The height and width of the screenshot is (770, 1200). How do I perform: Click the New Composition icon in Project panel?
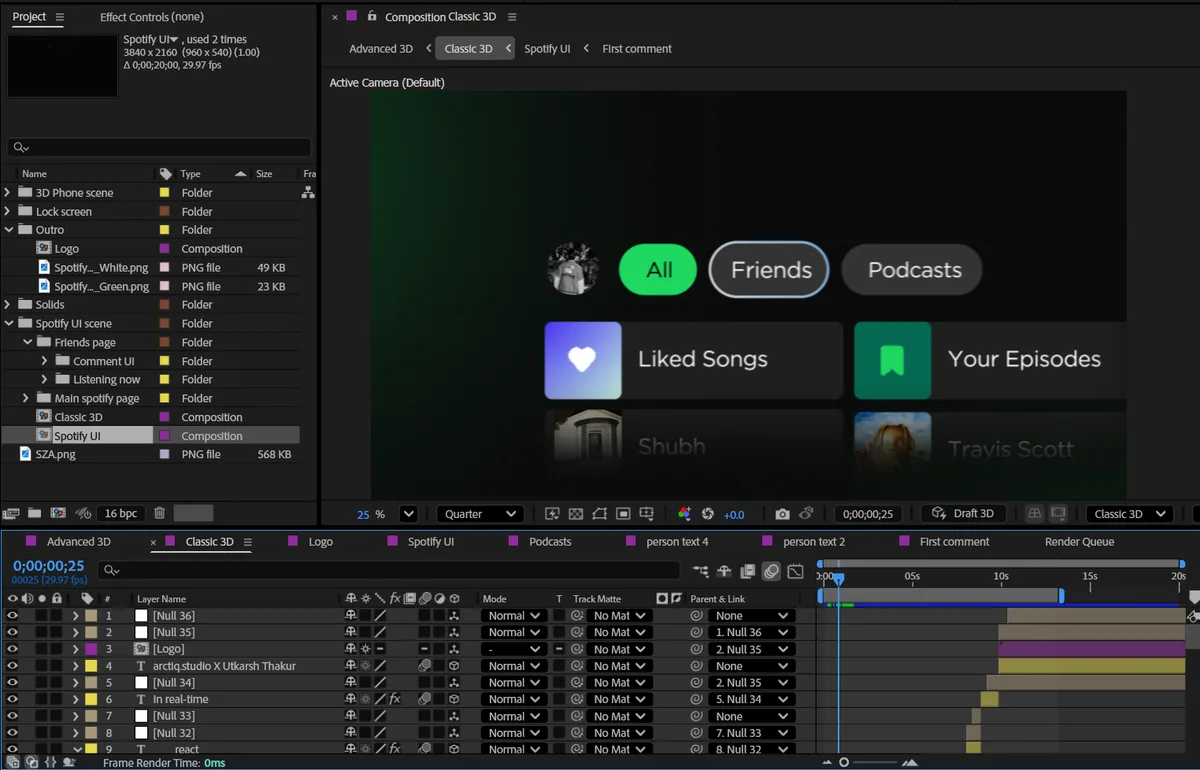[x=58, y=513]
